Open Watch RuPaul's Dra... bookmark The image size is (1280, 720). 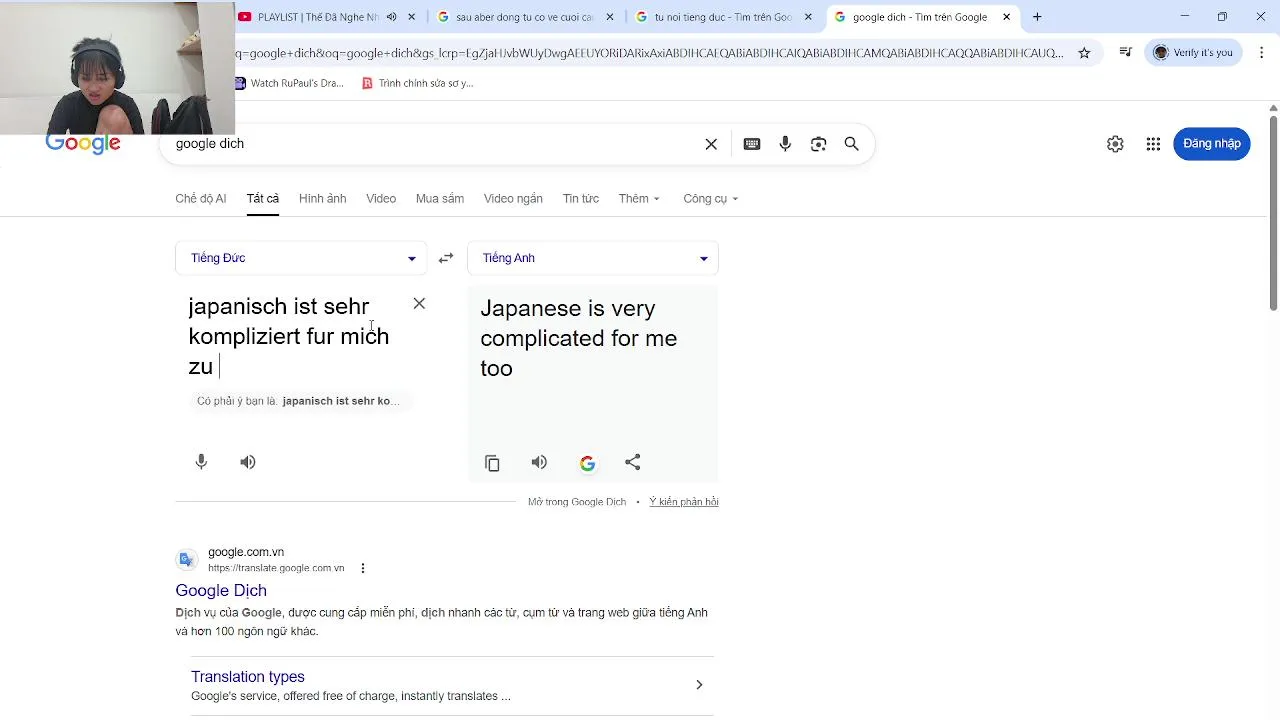tap(290, 83)
